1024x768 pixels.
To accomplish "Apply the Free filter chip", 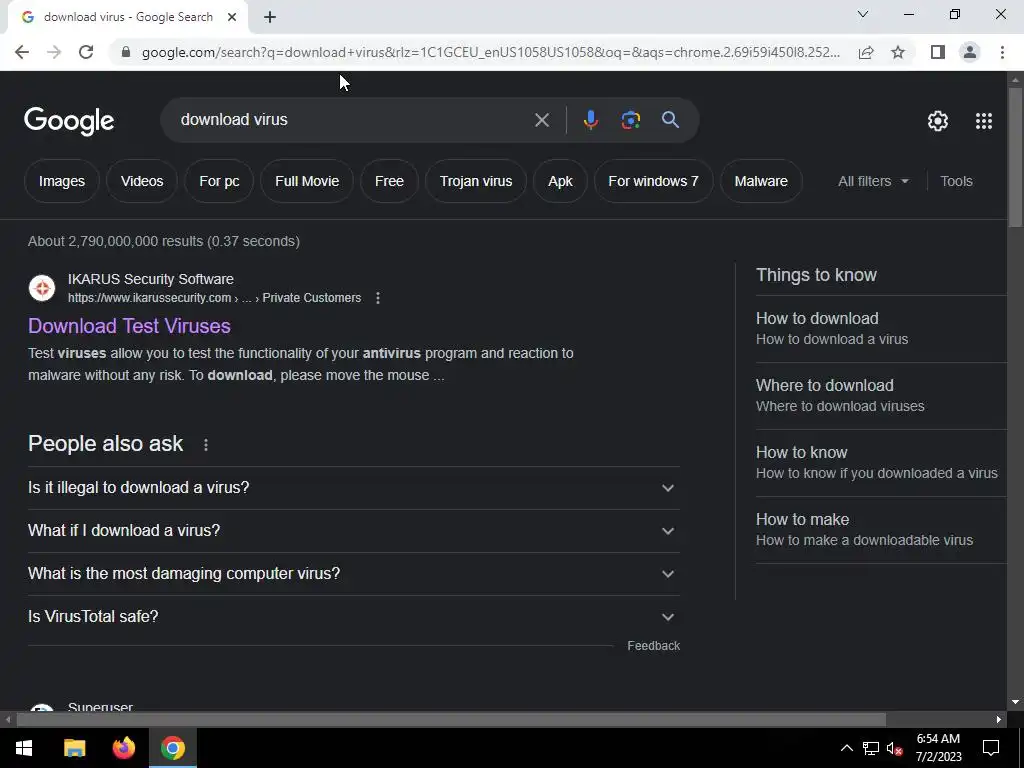I will [x=389, y=182].
